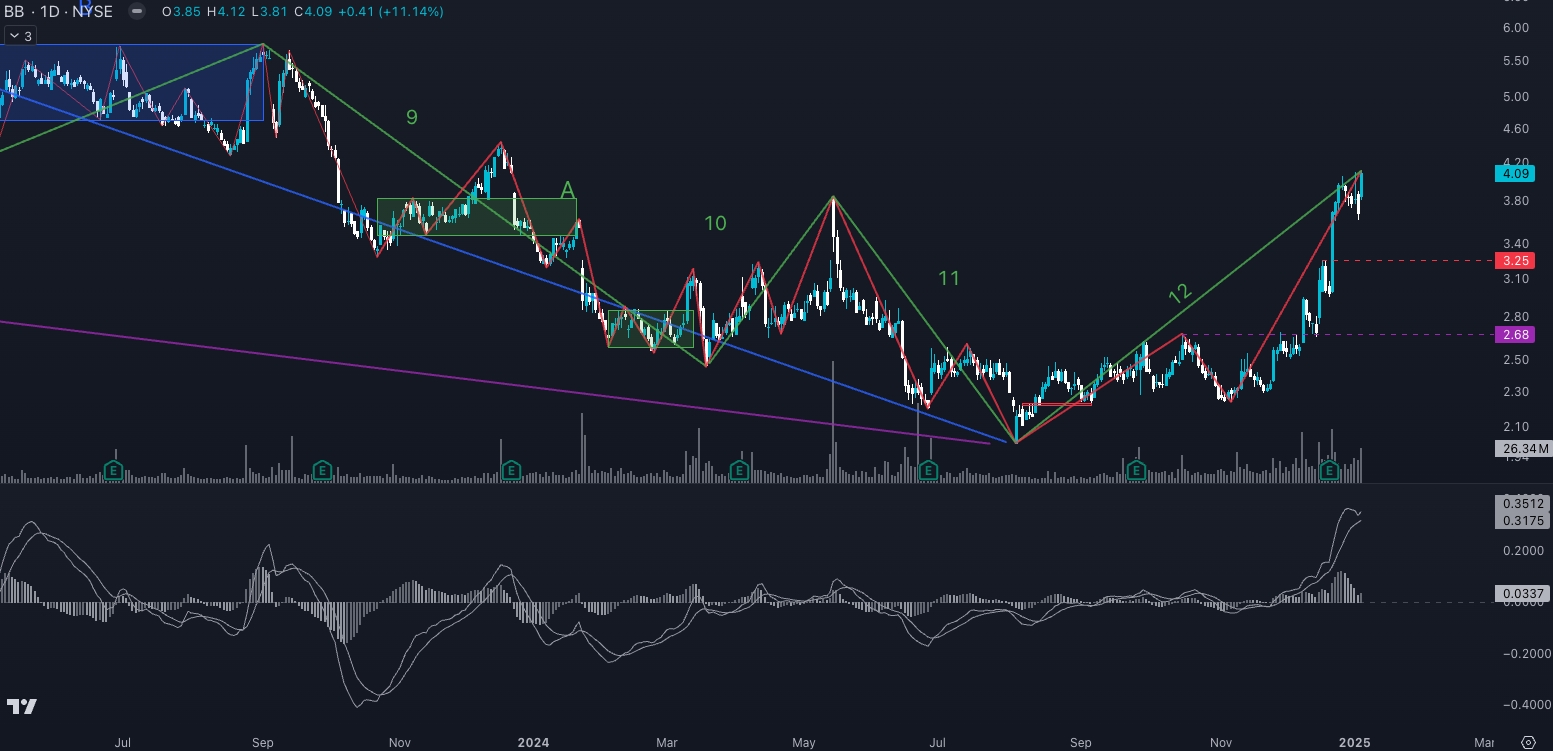
Task: Click earnings E marker between Mar and May
Action: pyautogui.click(x=739, y=470)
